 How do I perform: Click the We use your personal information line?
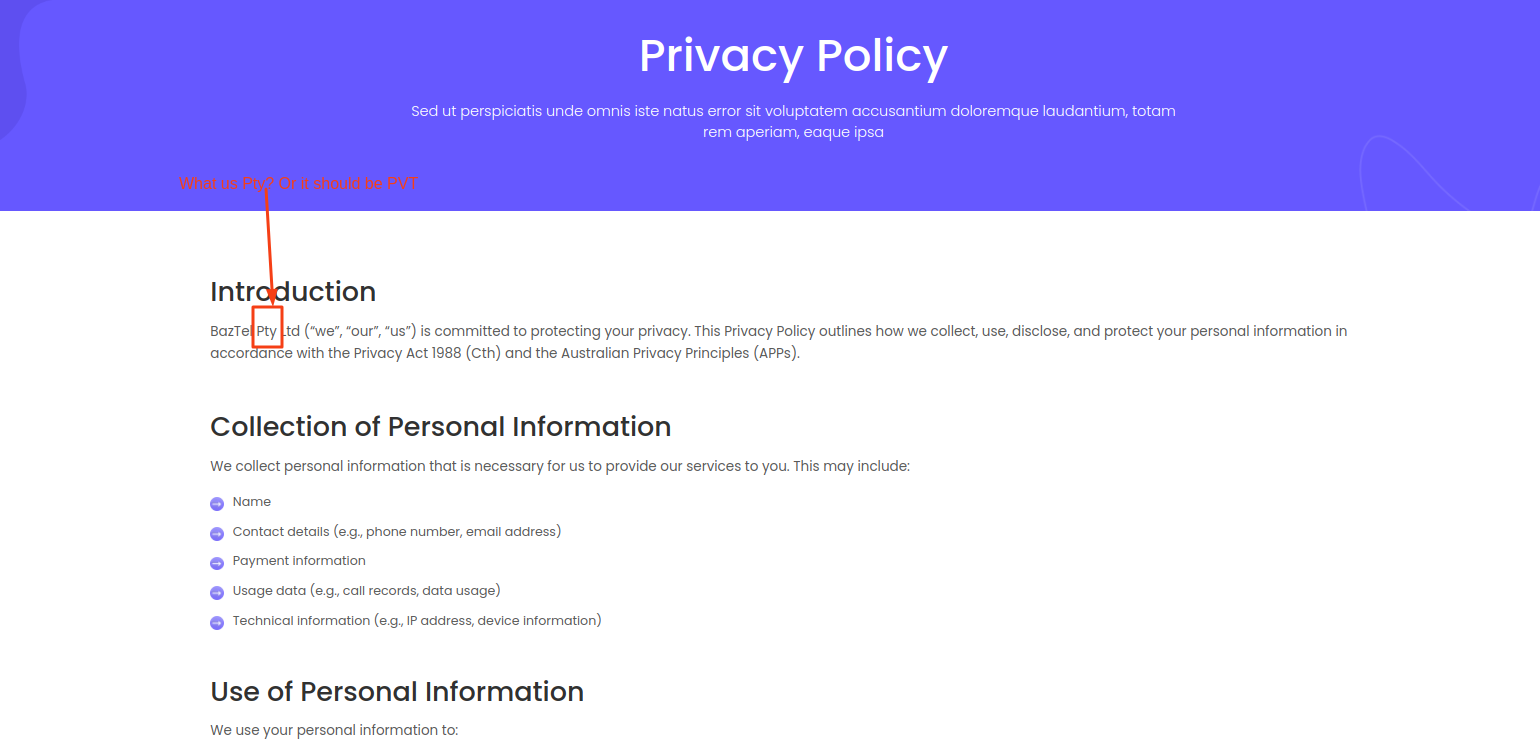coord(334,730)
